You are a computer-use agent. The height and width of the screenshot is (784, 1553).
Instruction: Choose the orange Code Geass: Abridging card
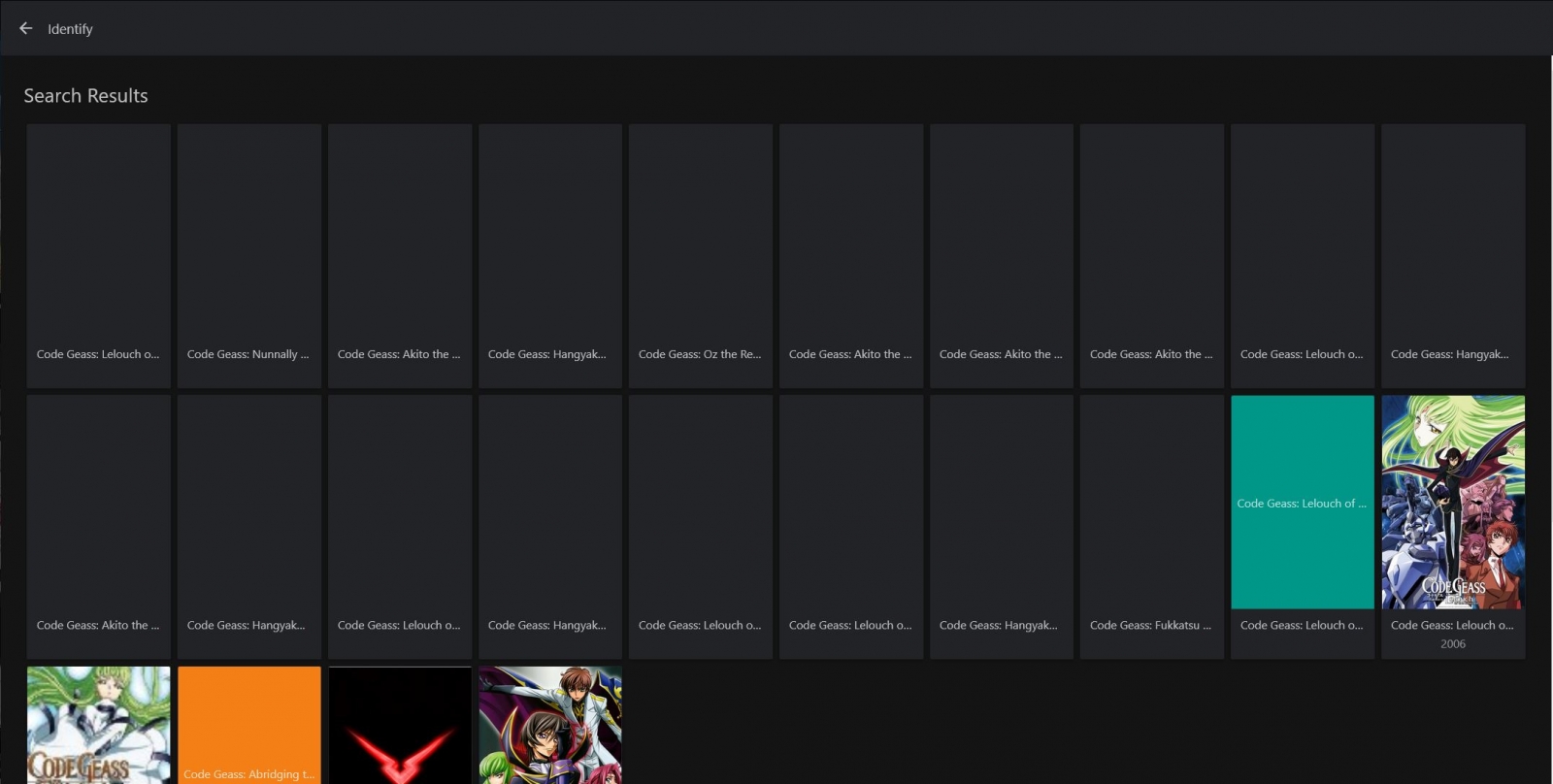(248, 725)
